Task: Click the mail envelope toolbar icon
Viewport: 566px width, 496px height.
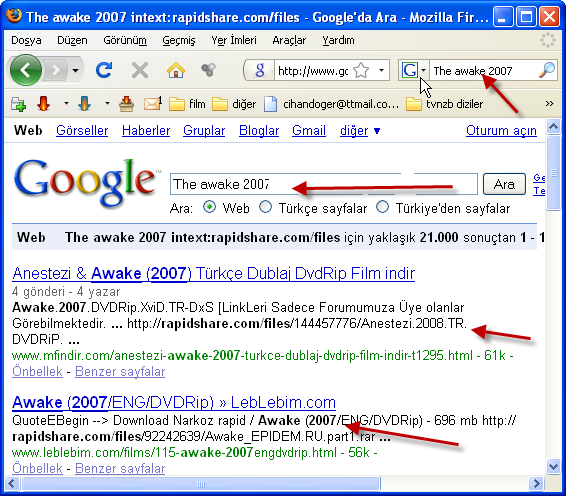Action: (x=152, y=104)
